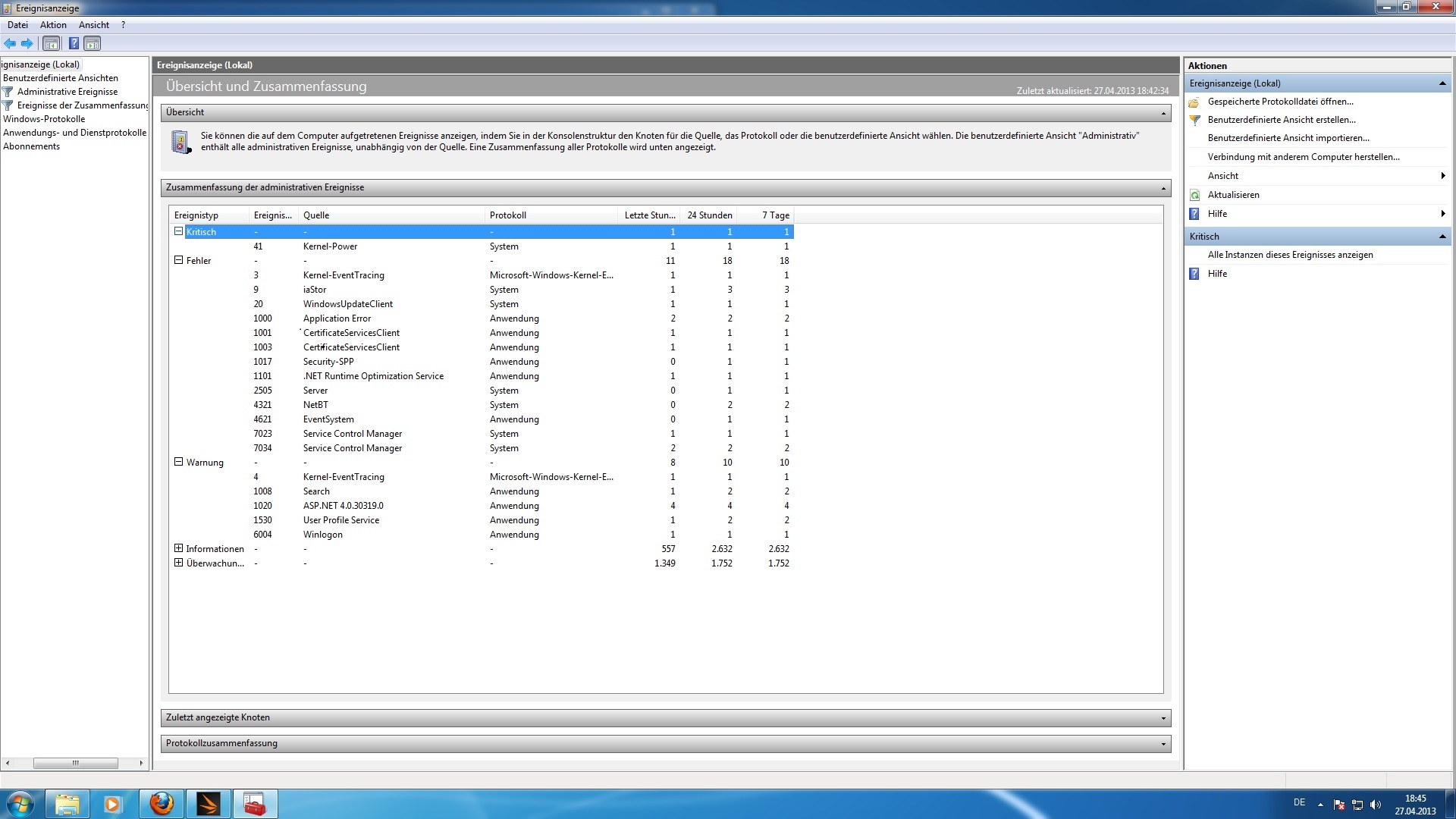Click the filter icon for Benutzerdefinierte Ansicht erstellen
Image resolution: width=1456 pixels, height=819 pixels.
[1195, 120]
